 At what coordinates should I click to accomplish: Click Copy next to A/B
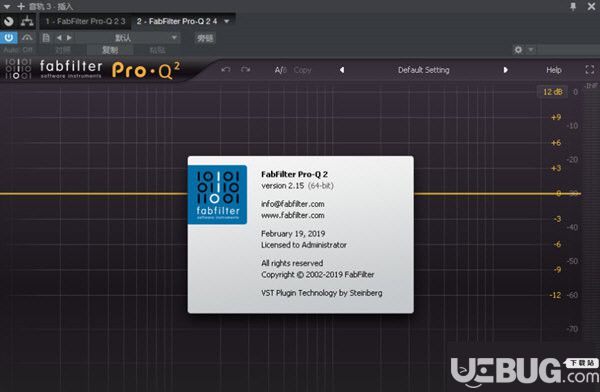pyautogui.click(x=302, y=70)
